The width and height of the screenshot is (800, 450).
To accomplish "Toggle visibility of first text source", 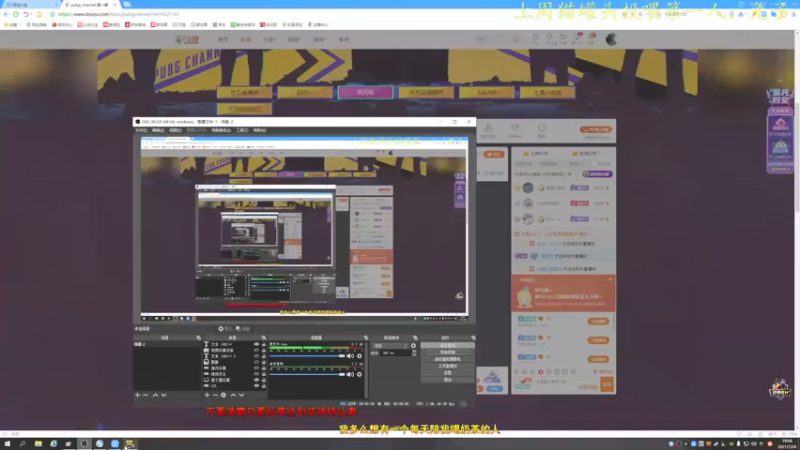I will (257, 344).
